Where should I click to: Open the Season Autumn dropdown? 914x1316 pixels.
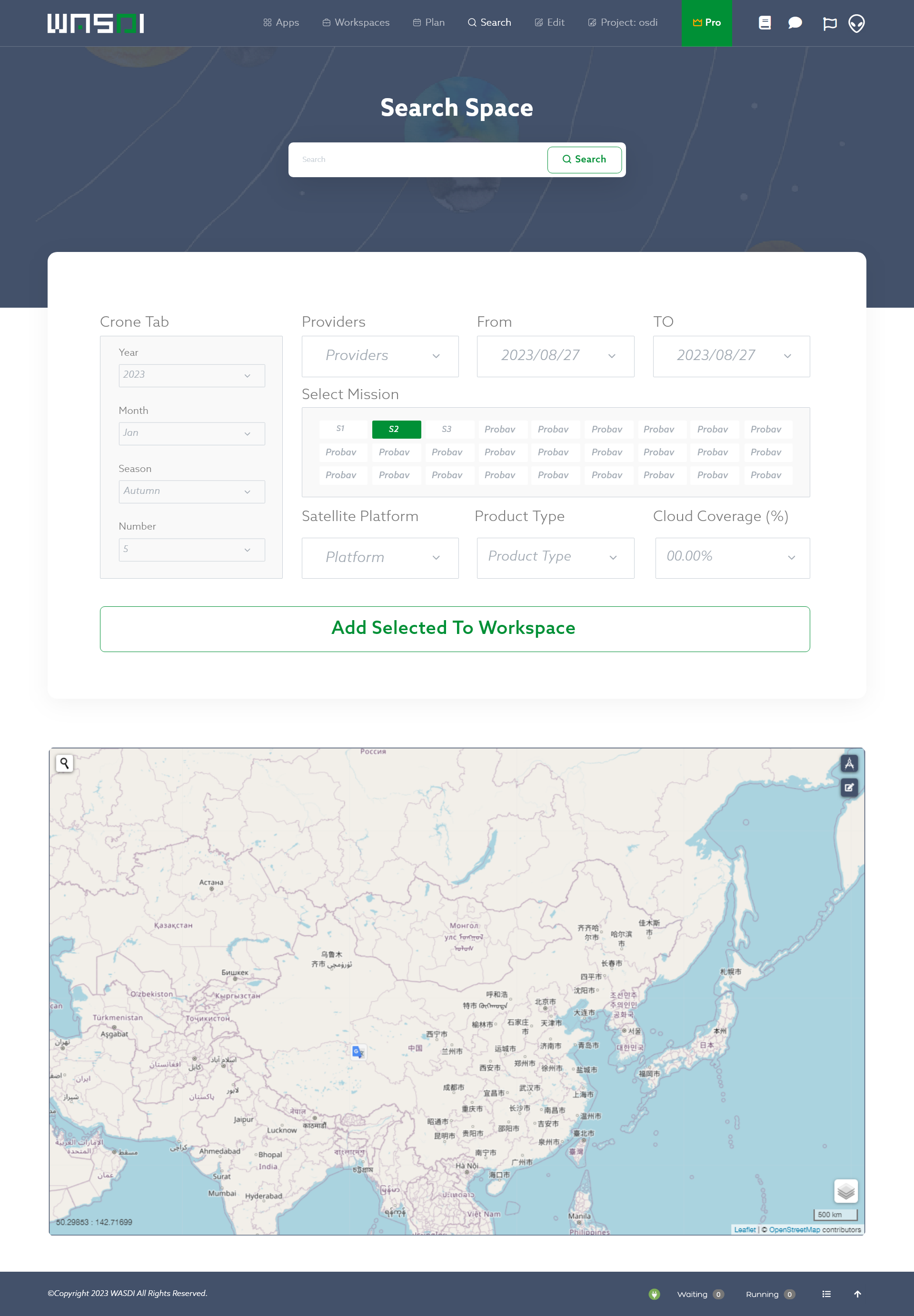click(191, 491)
